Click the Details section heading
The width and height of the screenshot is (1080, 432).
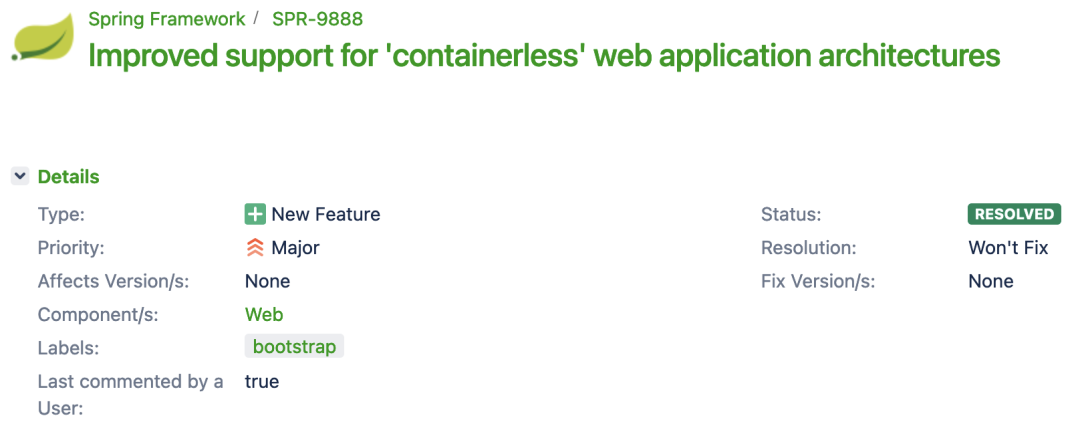tap(68, 177)
